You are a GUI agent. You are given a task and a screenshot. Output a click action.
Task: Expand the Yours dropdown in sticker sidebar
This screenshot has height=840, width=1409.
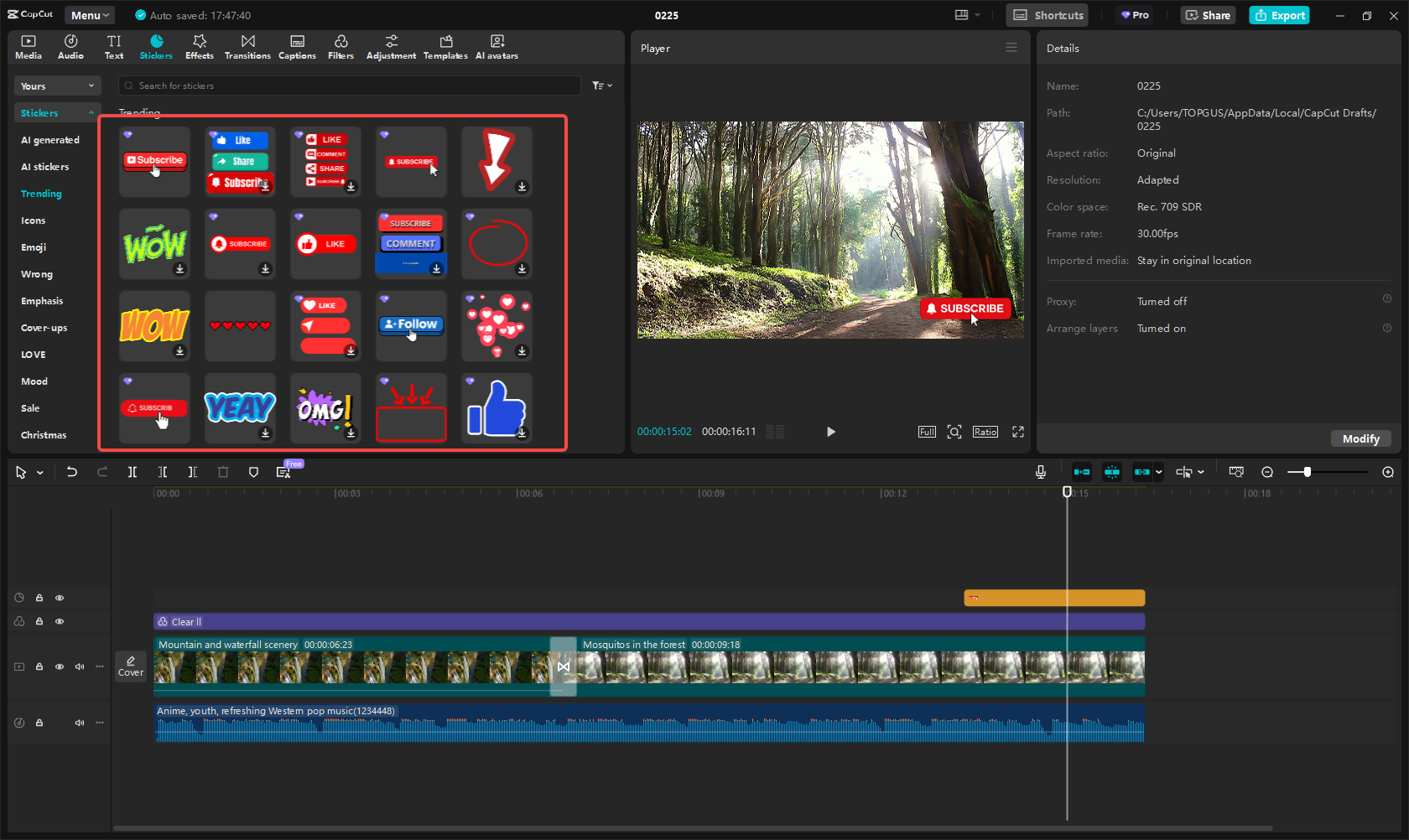tap(57, 86)
